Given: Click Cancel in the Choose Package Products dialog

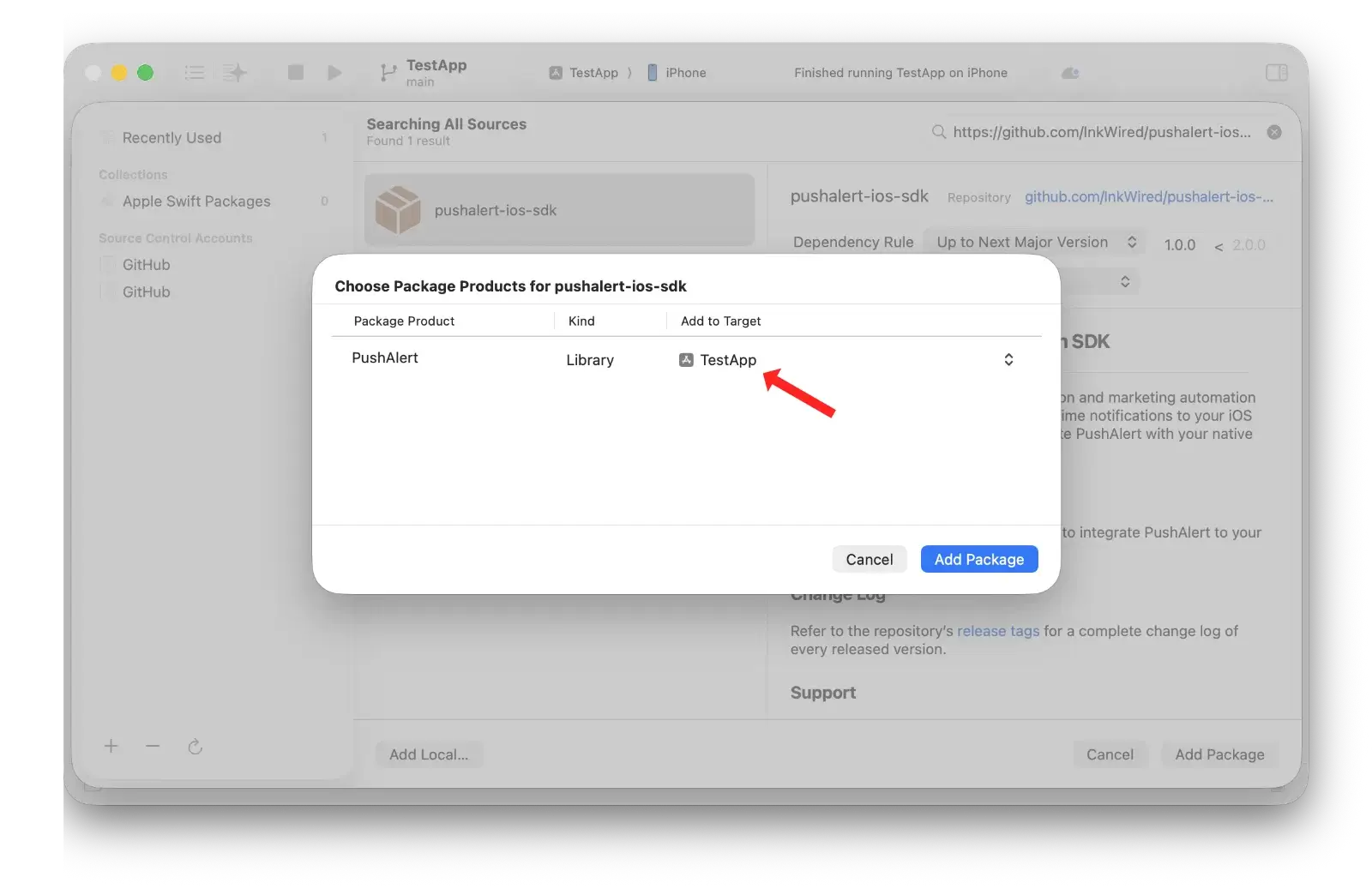Looking at the screenshot, I should tap(869, 559).
